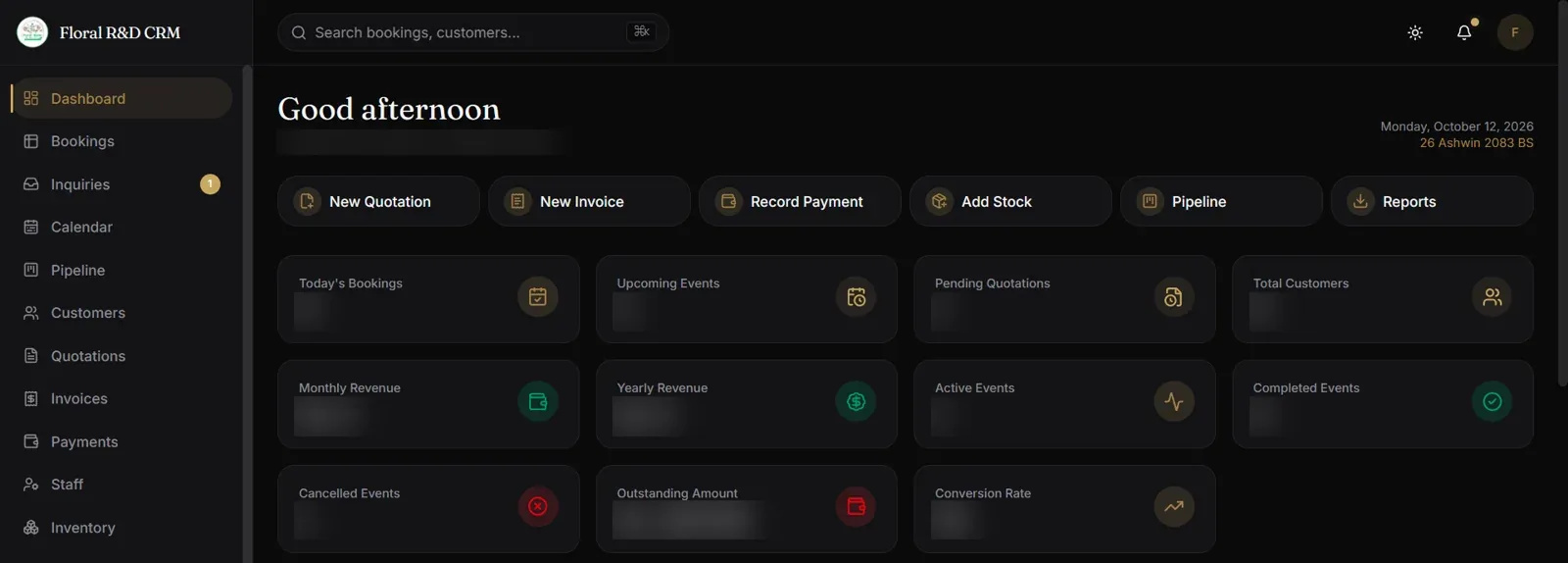Click Add Stock quick action
The height and width of the screenshot is (563, 1568).
click(x=1010, y=201)
